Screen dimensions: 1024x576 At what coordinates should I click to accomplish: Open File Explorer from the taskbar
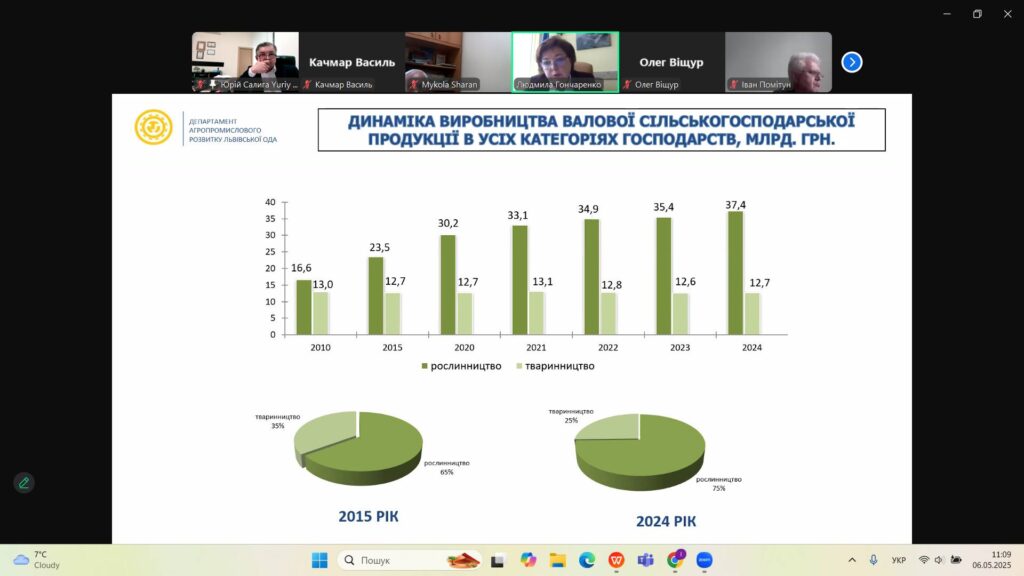click(558, 560)
